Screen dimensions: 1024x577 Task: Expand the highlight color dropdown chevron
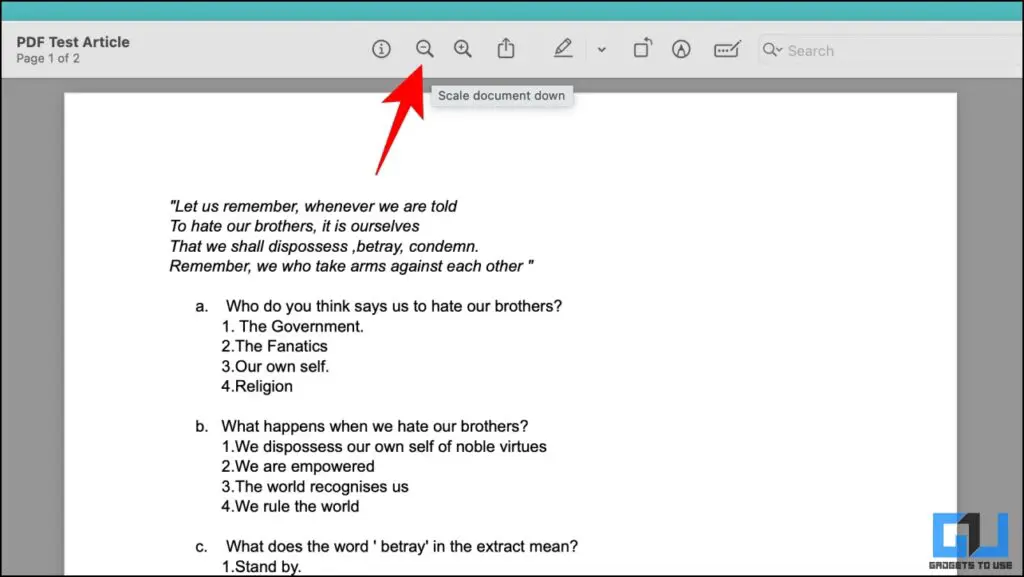(601, 50)
